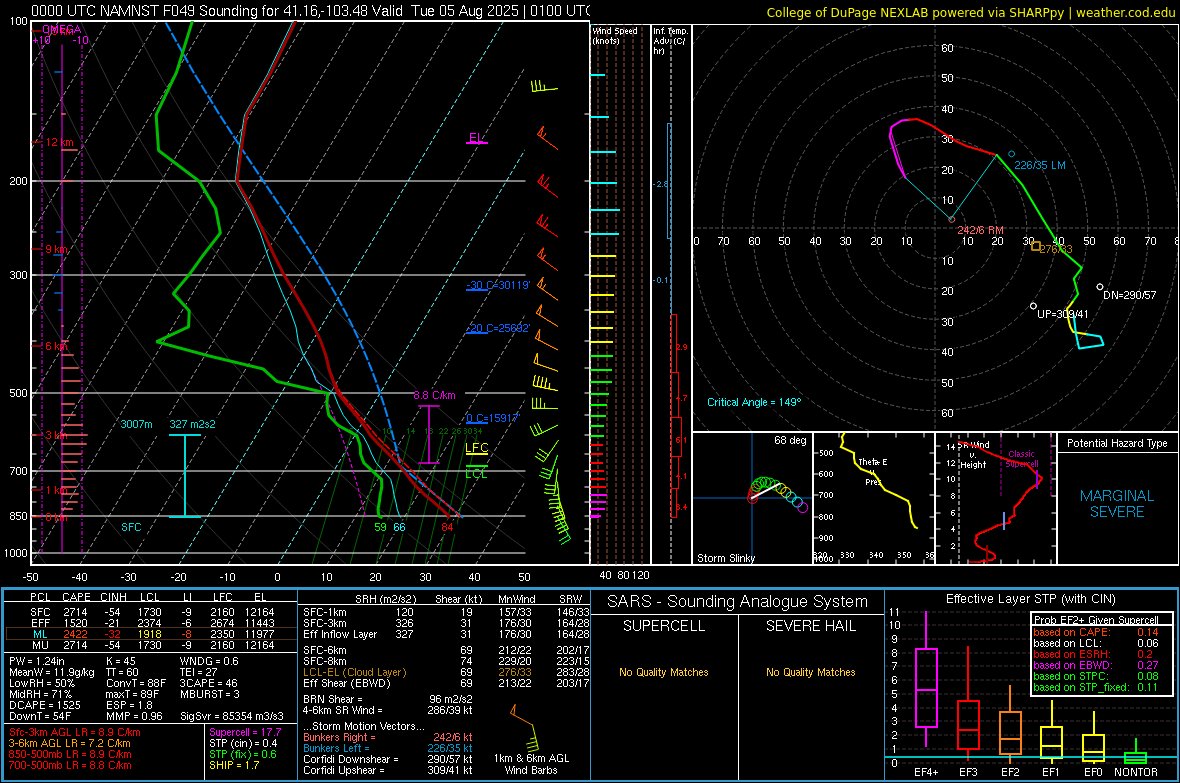Select the MU parcel row
The height and width of the screenshot is (783, 1180).
(151, 645)
